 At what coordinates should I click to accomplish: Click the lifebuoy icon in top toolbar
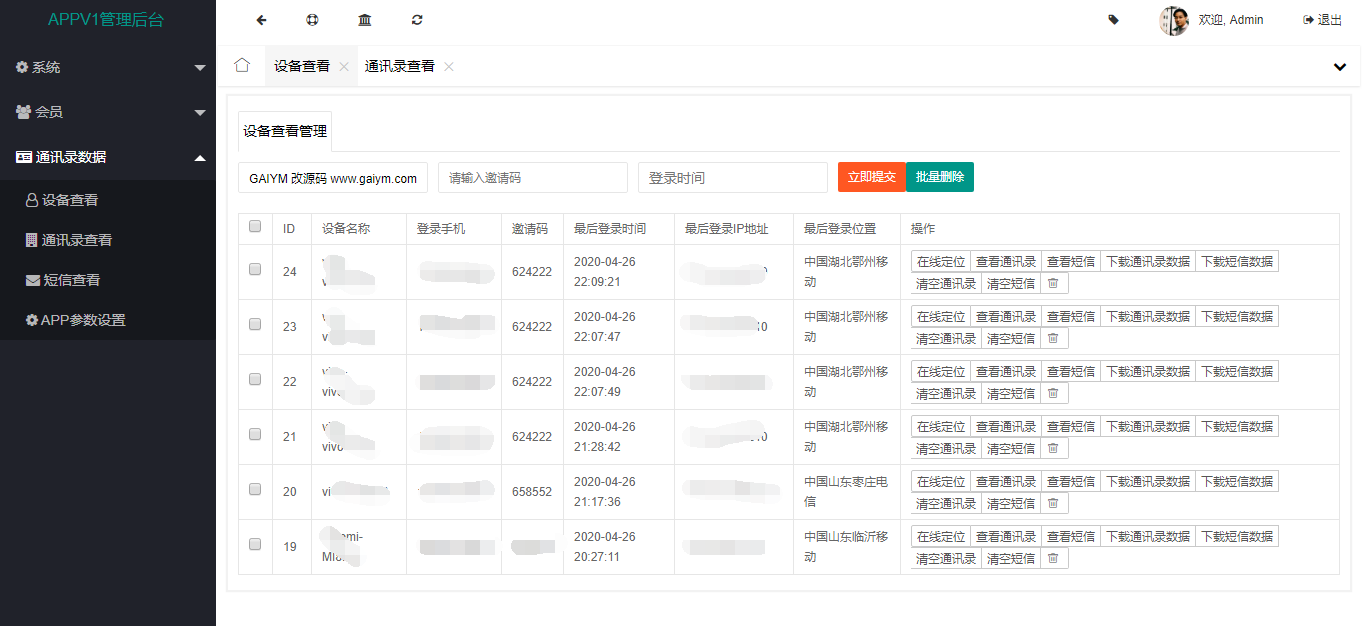click(x=313, y=20)
